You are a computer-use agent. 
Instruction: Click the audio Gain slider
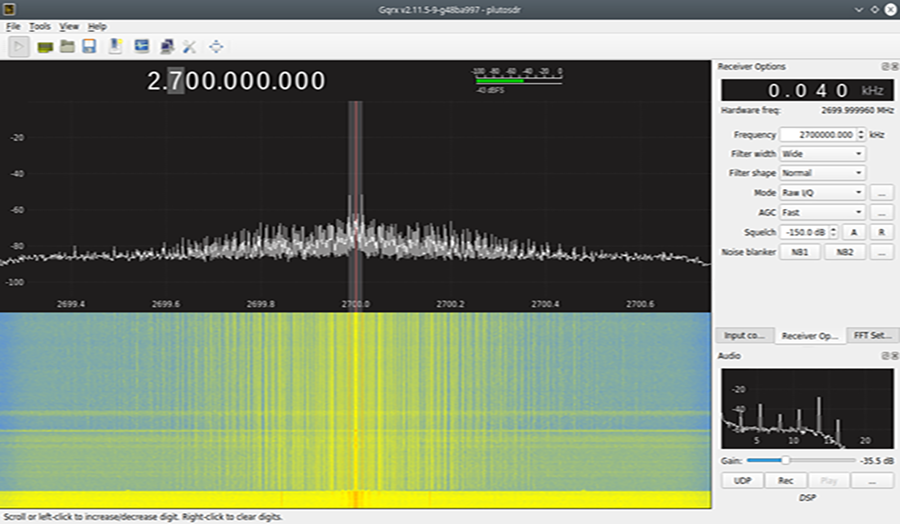(x=785, y=460)
